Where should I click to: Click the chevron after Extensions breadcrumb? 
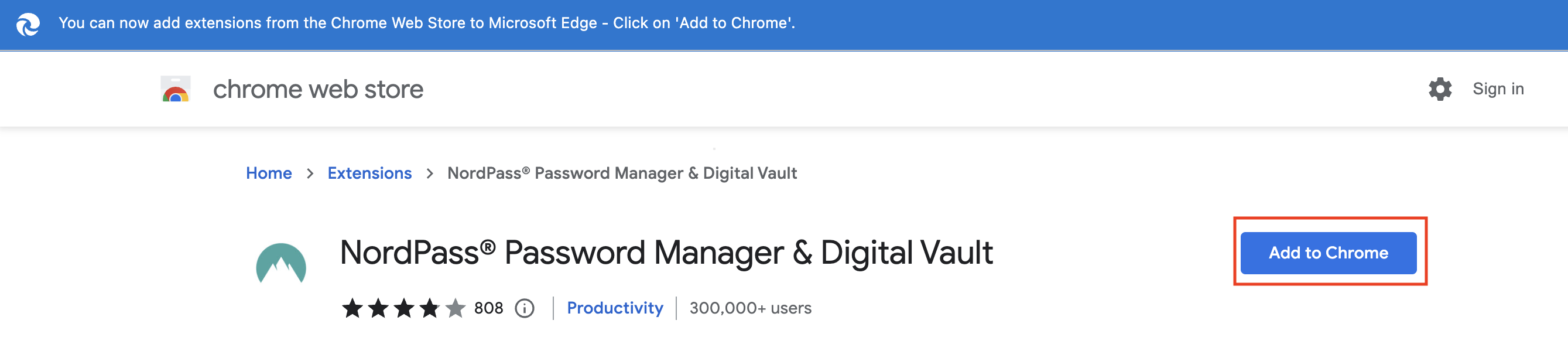coord(430,173)
